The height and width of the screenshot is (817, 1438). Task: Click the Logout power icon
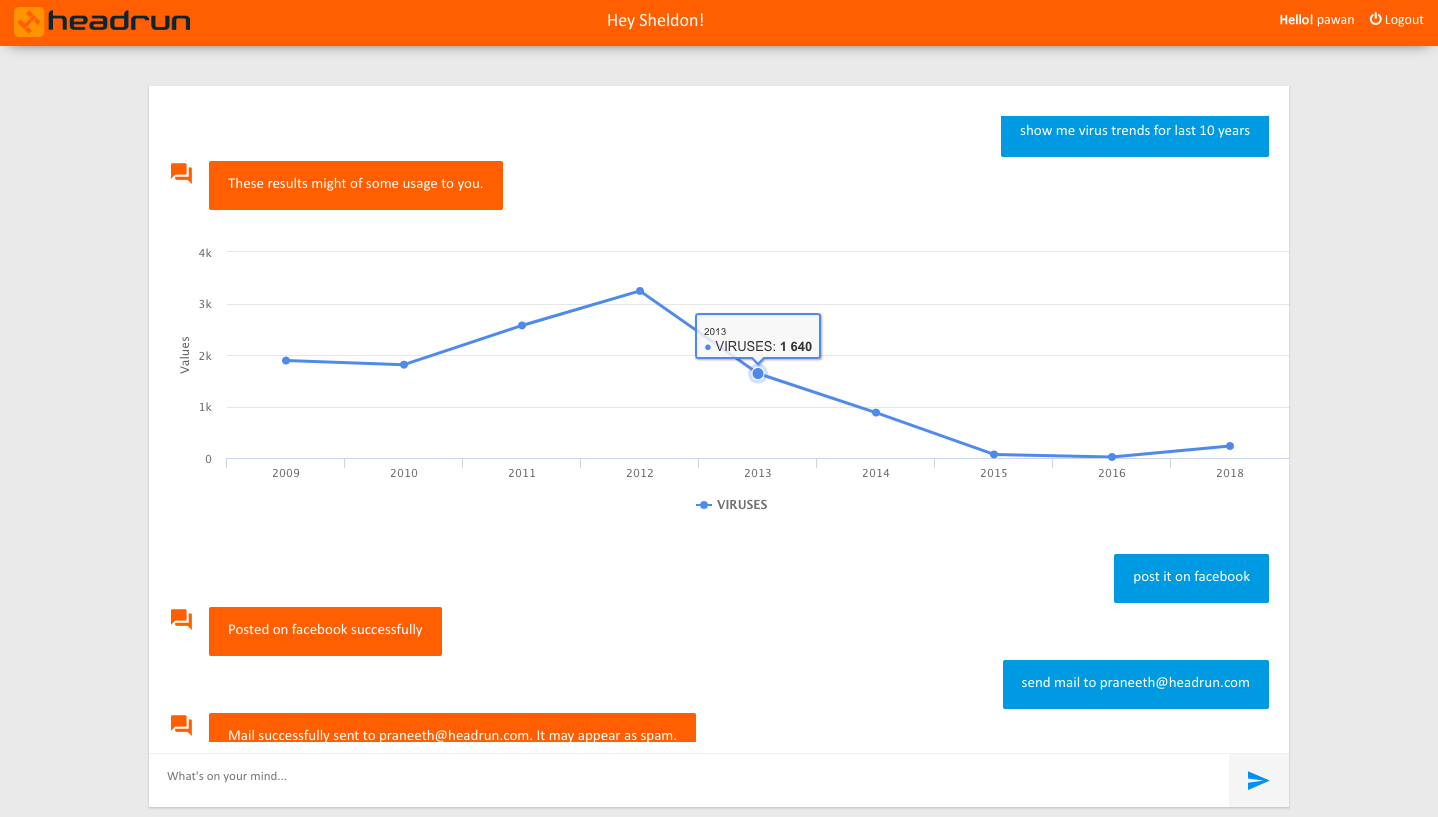[1375, 19]
